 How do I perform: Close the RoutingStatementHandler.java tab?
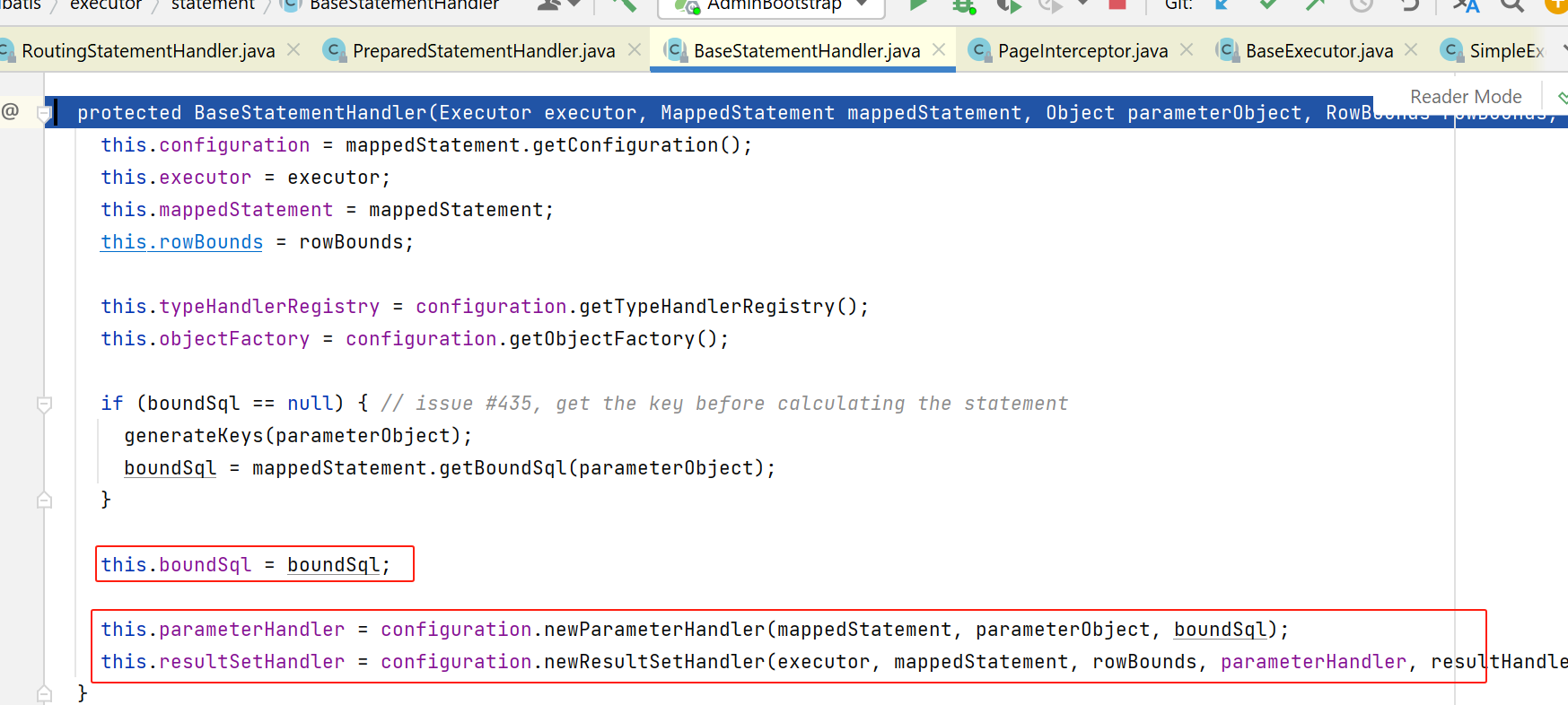(x=293, y=50)
